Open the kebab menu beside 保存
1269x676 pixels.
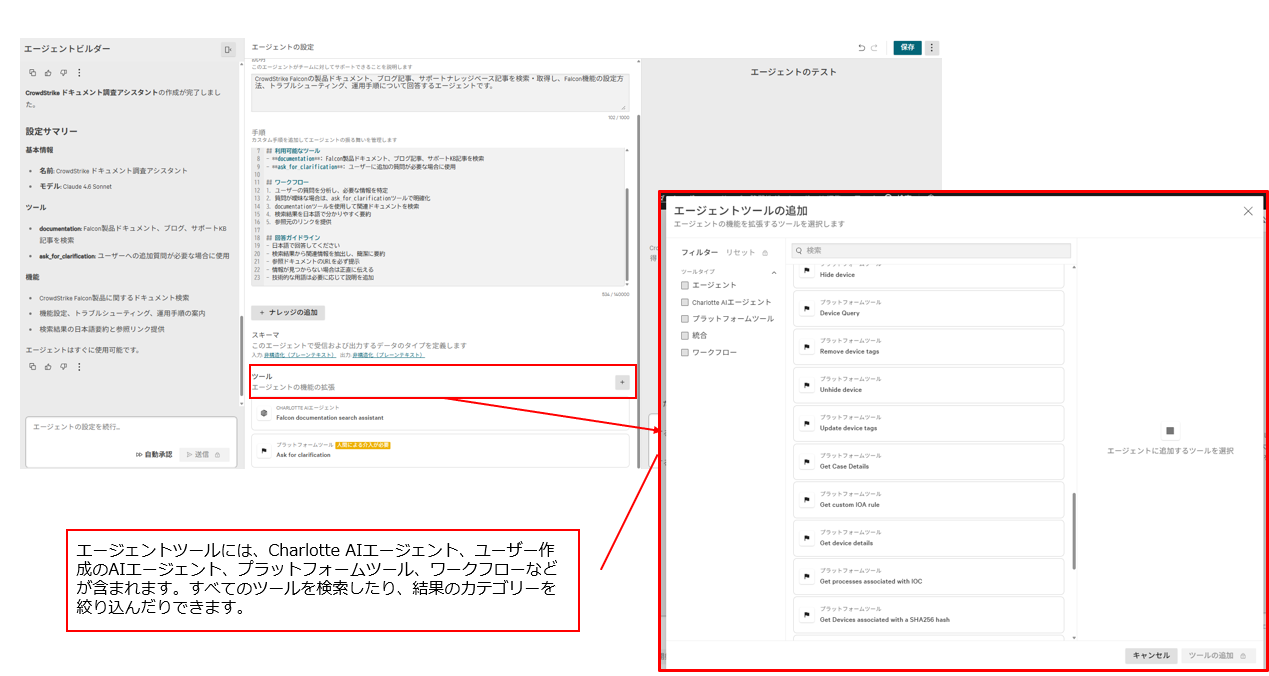[932, 48]
